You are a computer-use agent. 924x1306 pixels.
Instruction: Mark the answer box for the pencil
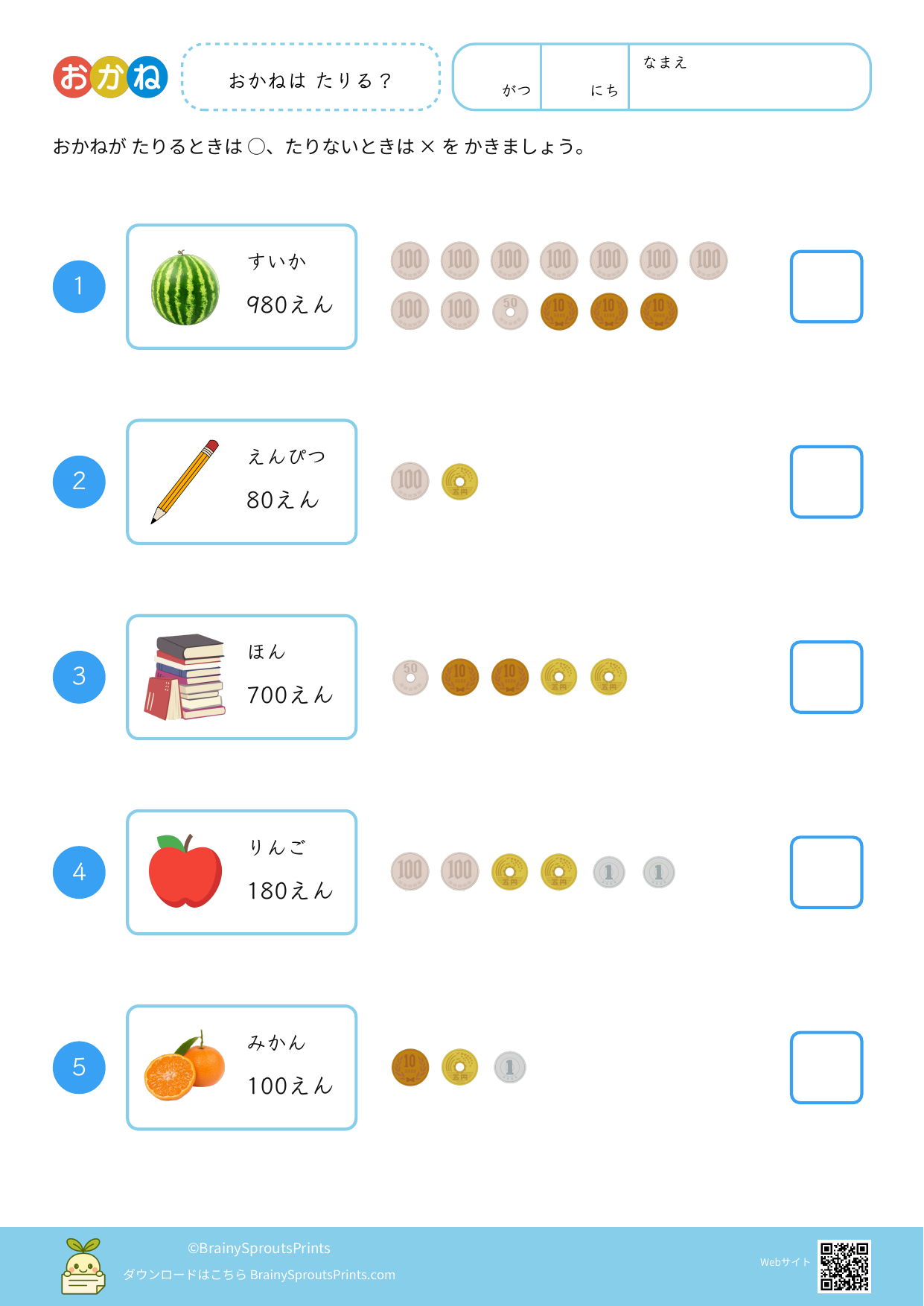[x=826, y=482]
